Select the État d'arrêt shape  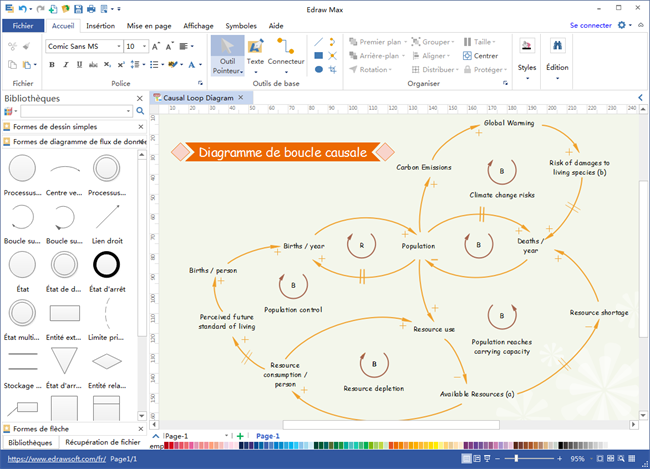click(106, 264)
